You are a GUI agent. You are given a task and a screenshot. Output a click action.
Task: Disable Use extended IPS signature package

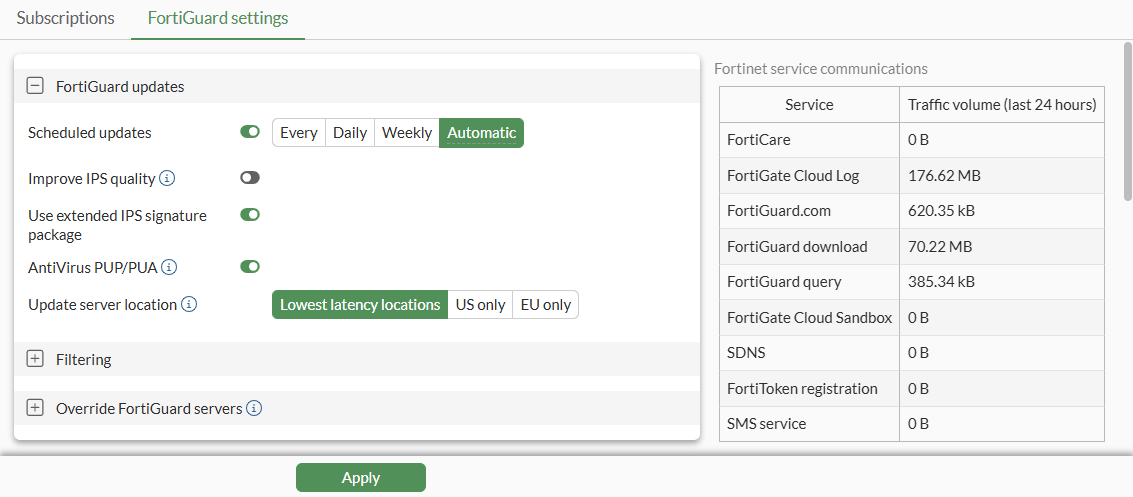coord(250,214)
